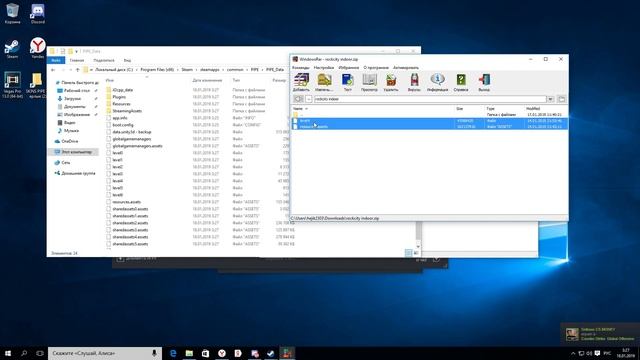Image resolution: width=640 pixels, height=360 pixels.
Task: Click 'common' in the Explorer address breadcrumb
Action: [235, 70]
